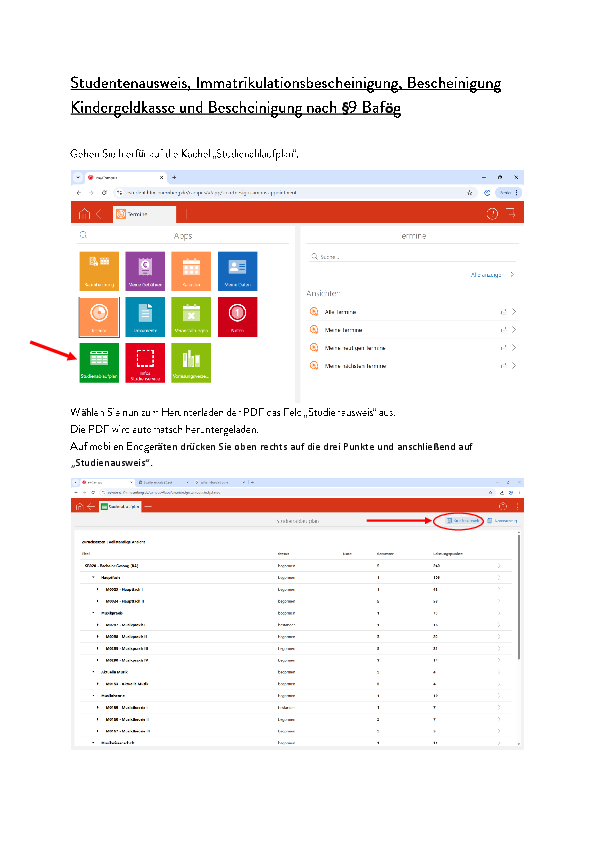Click the button right of Studienausweis
The width and height of the screenshot is (595, 842).
502,521
